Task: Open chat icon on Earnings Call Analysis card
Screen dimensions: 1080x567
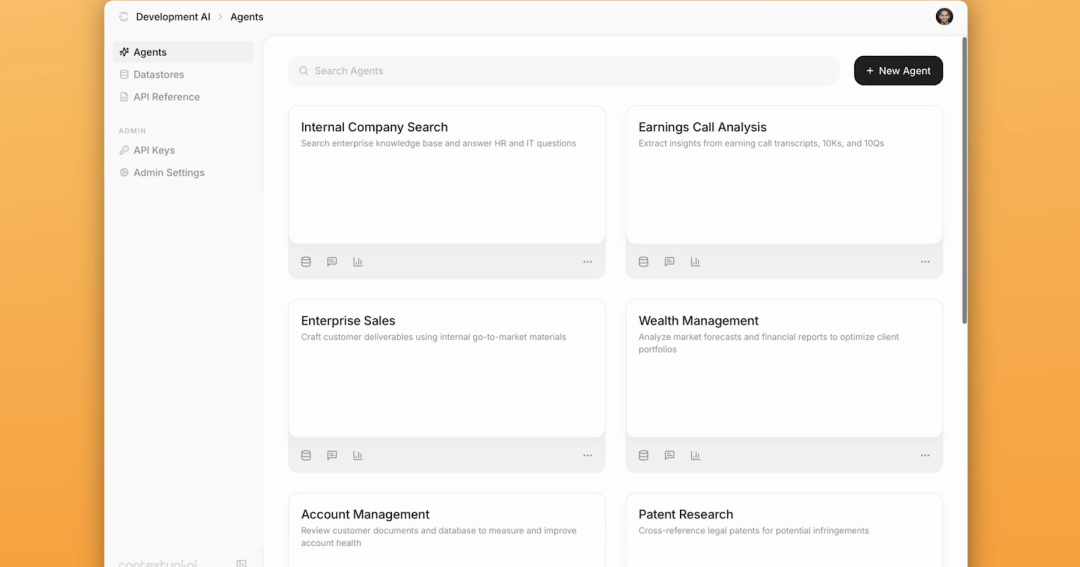Action: coord(669,262)
